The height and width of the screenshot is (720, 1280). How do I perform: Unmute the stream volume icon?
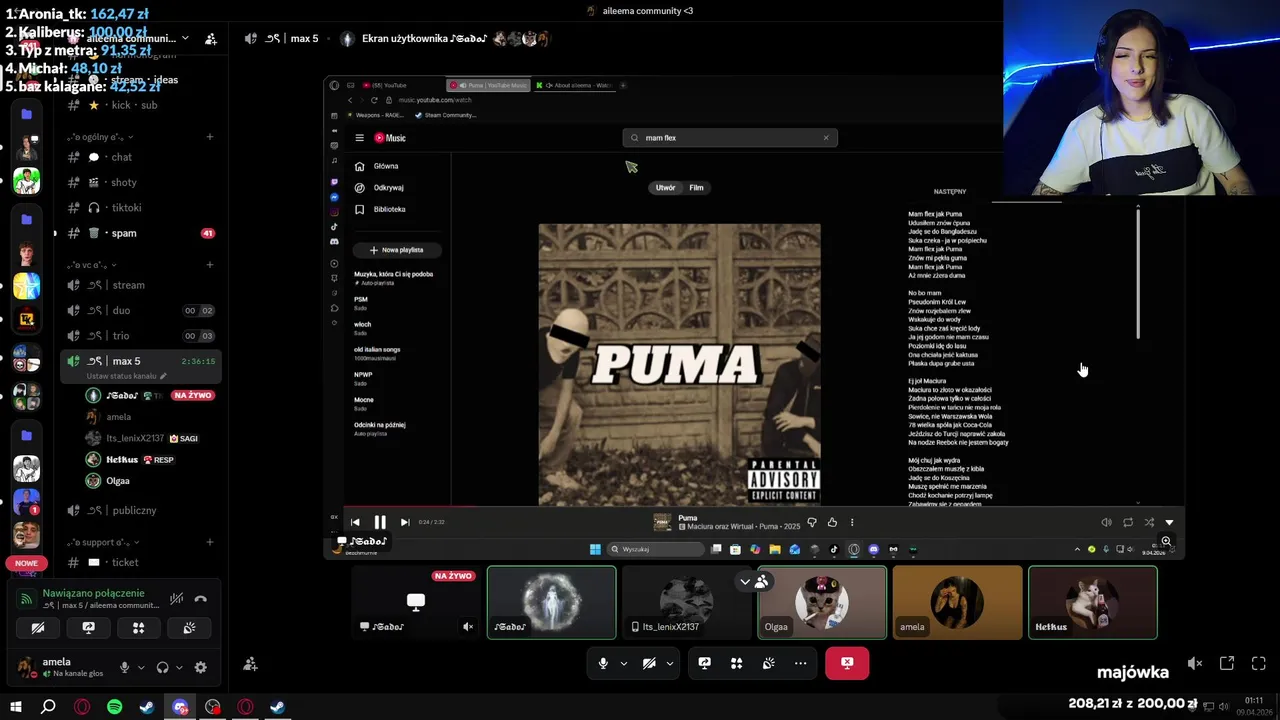(x=1195, y=663)
